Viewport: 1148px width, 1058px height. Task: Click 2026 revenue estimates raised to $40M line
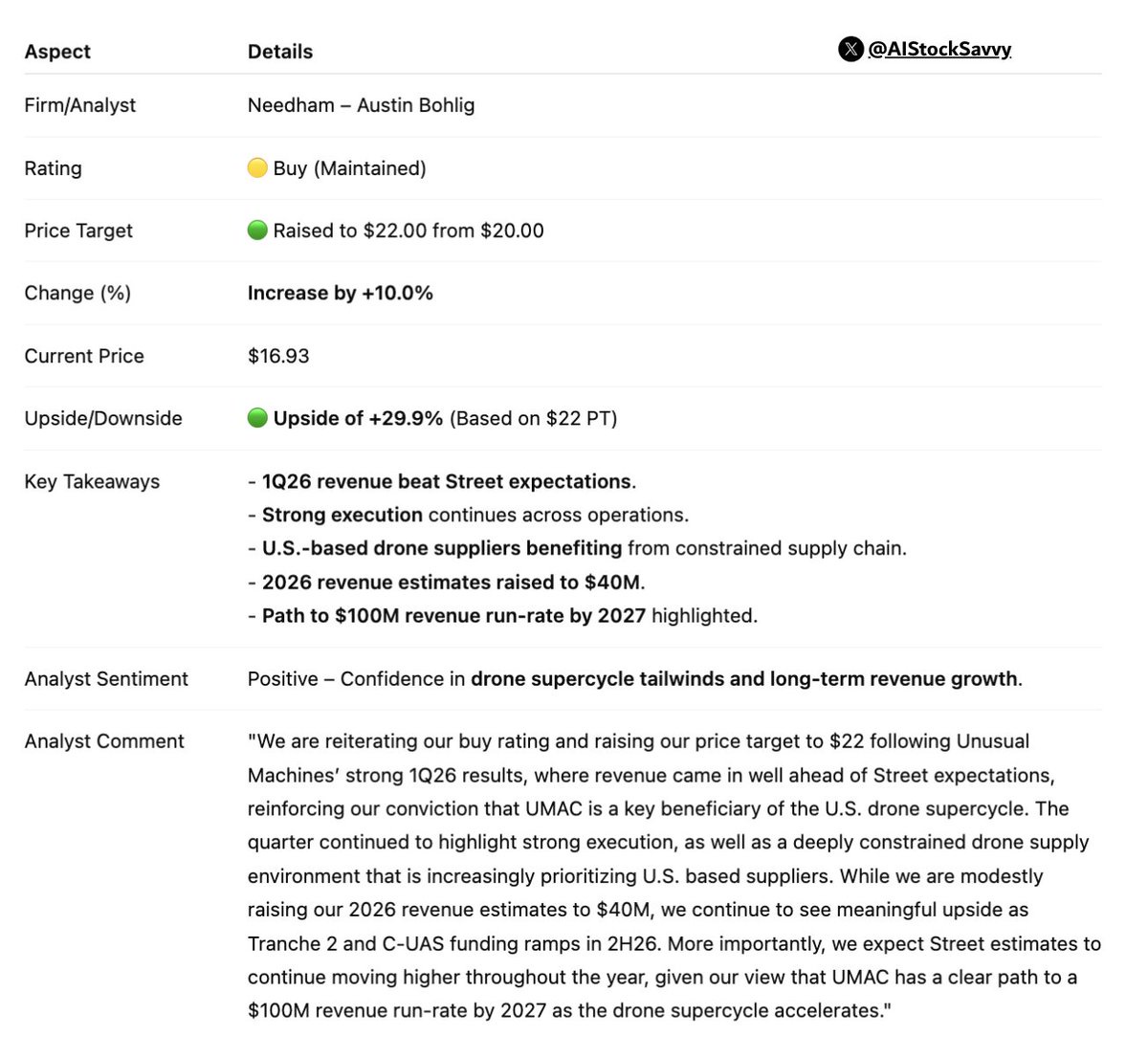447,582
